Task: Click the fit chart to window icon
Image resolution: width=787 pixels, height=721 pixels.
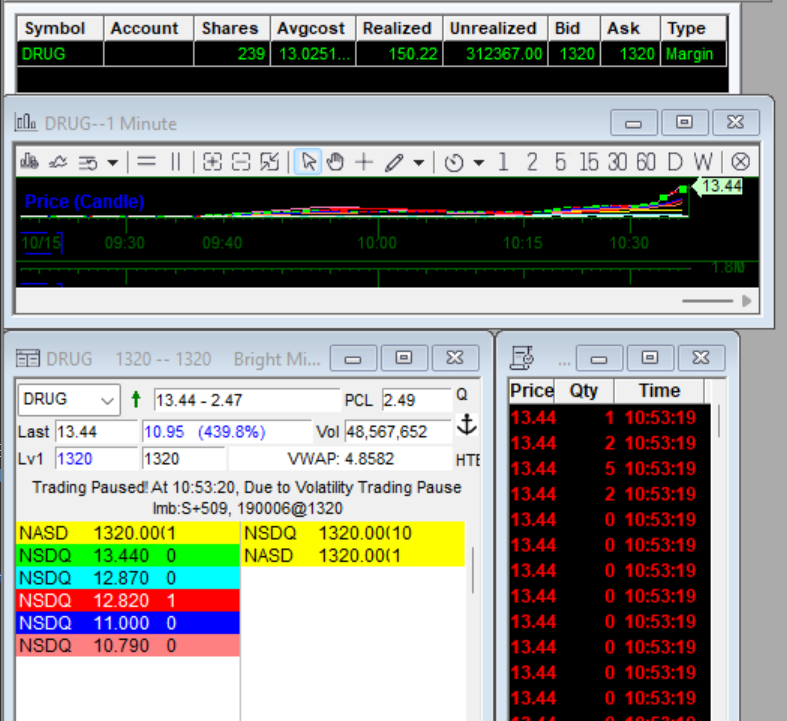Action: [270, 162]
